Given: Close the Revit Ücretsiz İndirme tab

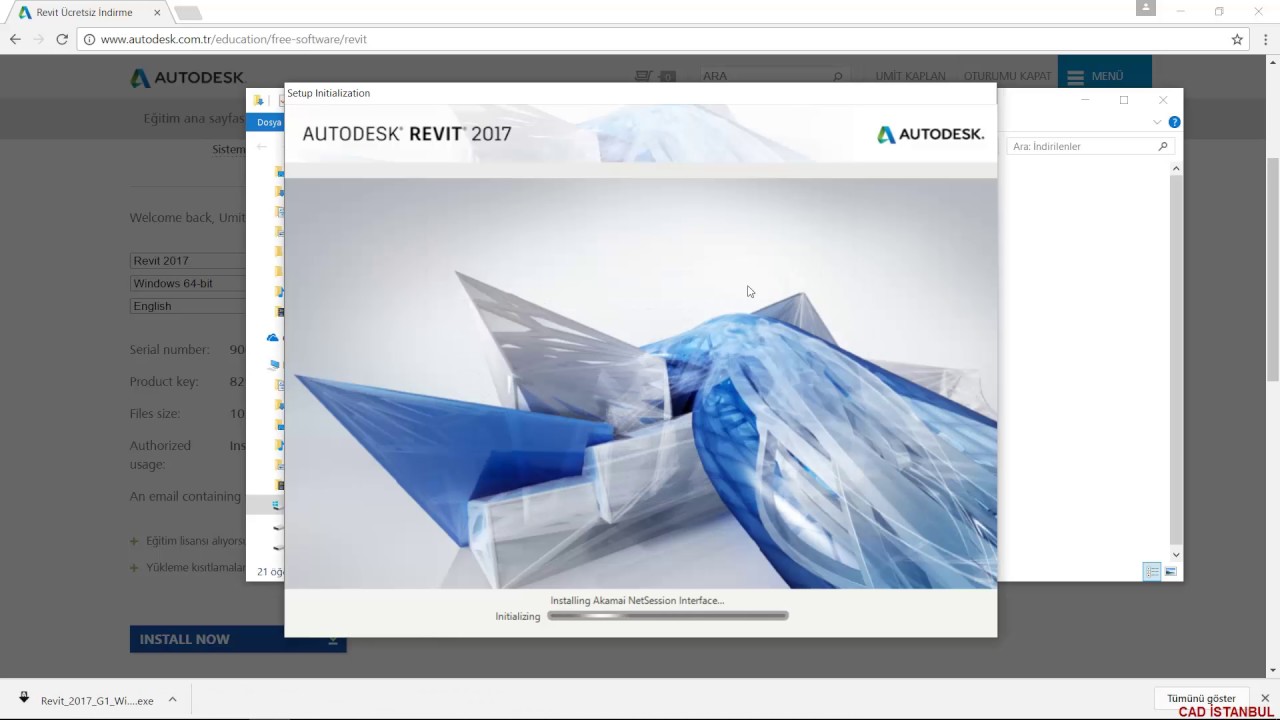Looking at the screenshot, I should [157, 13].
